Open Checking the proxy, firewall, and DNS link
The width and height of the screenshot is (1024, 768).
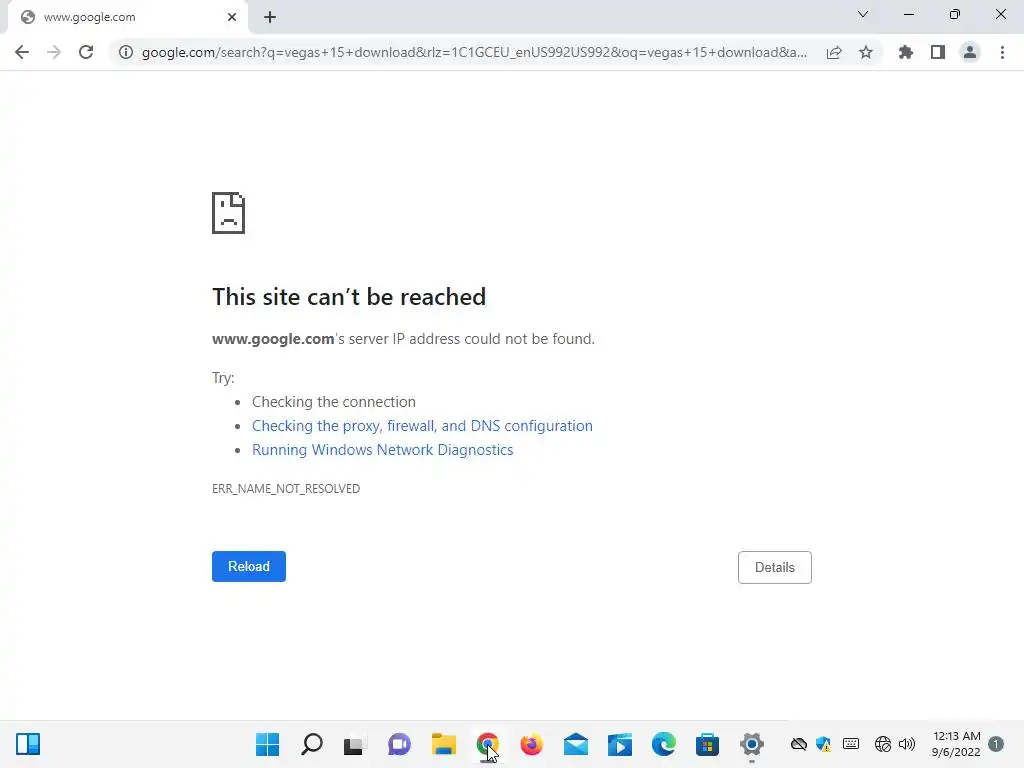pyautogui.click(x=423, y=426)
